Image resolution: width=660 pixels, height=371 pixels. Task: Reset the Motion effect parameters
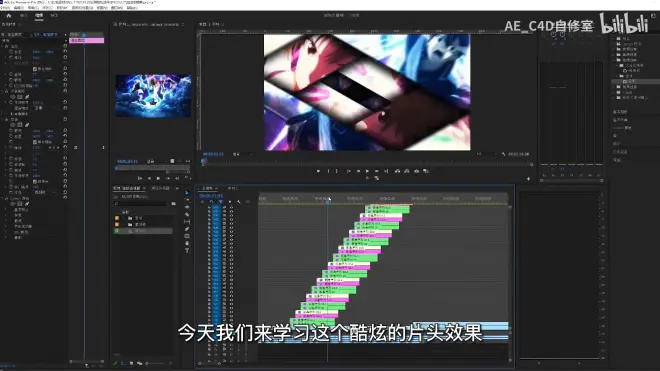pyautogui.click(x=65, y=46)
